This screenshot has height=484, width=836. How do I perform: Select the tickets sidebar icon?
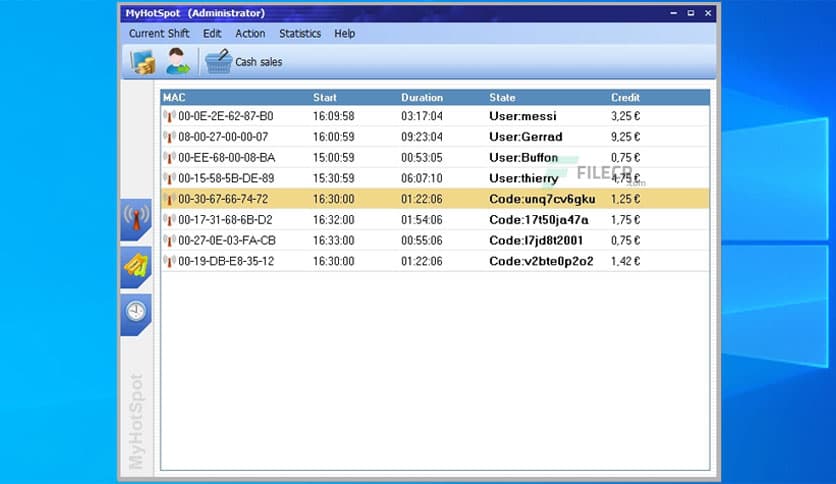(136, 266)
